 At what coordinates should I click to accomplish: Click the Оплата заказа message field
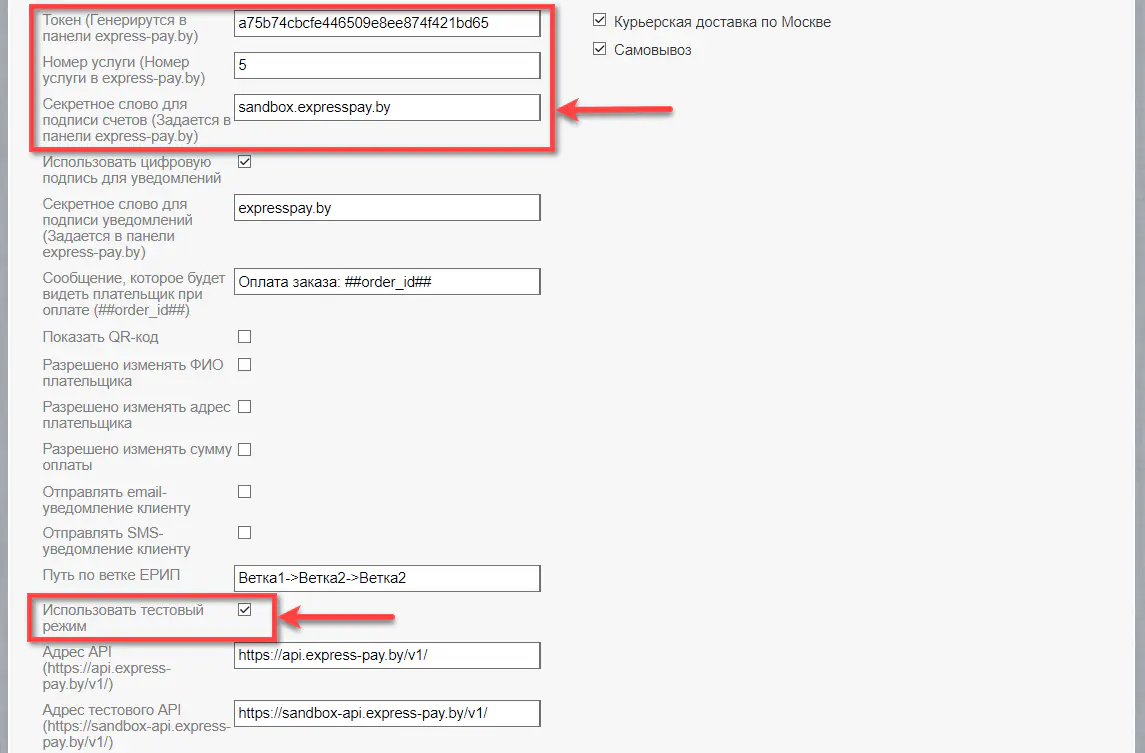pyautogui.click(x=386, y=282)
